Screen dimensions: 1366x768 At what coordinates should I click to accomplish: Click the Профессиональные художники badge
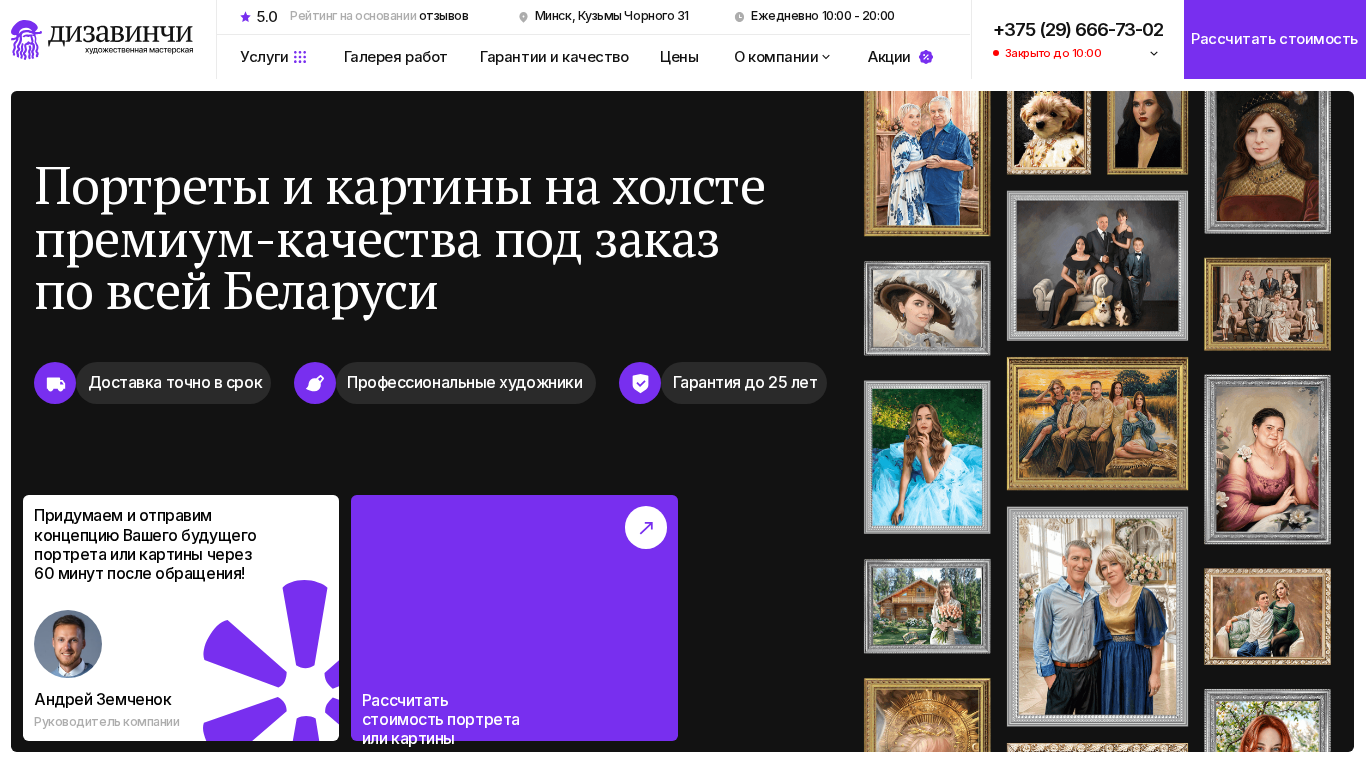tap(465, 383)
